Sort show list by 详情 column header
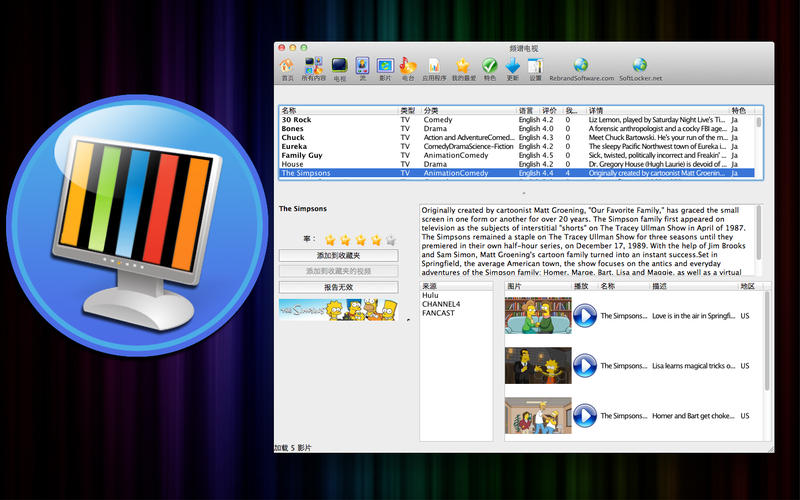This screenshot has width=800, height=500. coord(658,110)
